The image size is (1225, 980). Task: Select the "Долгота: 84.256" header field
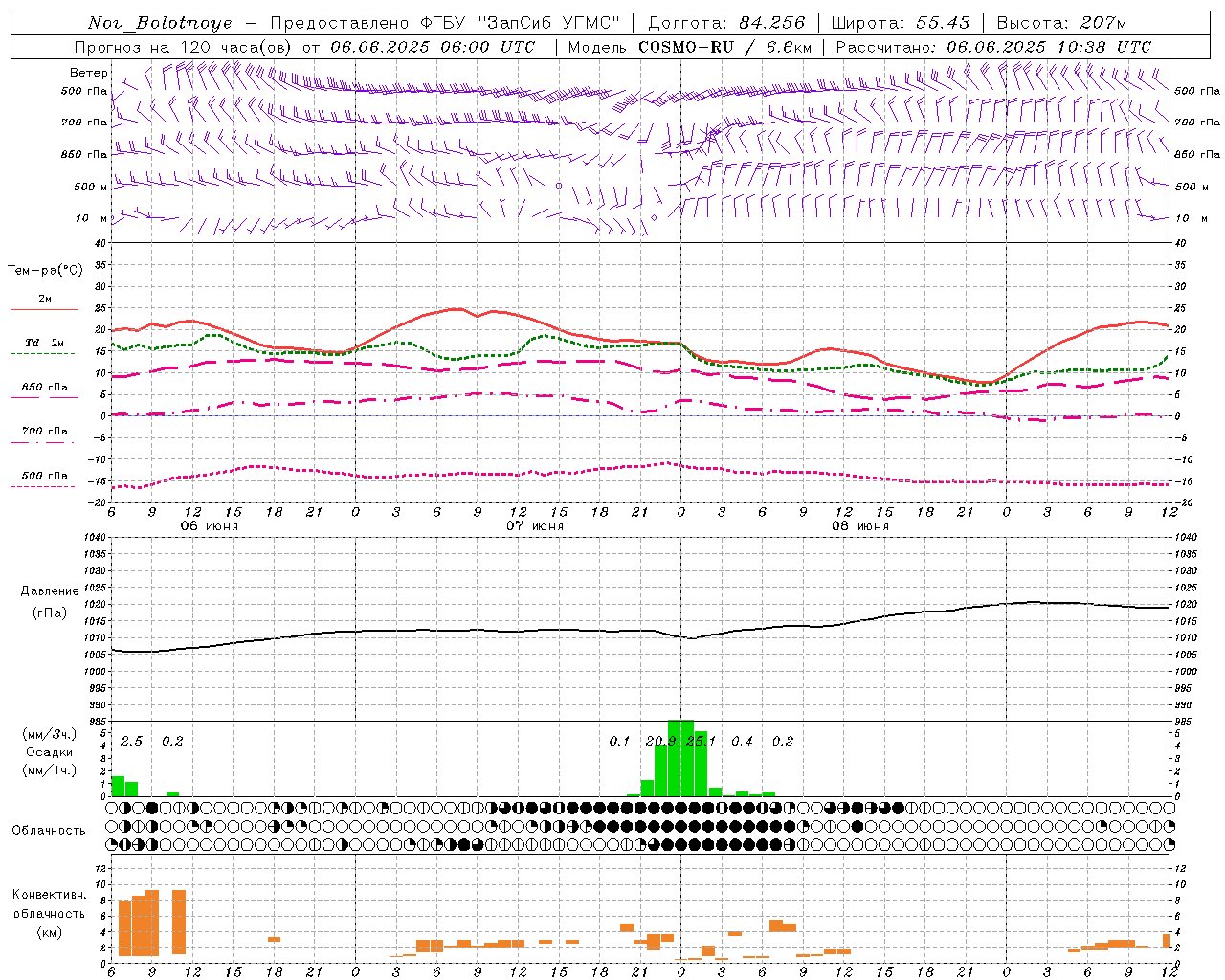(726, 23)
